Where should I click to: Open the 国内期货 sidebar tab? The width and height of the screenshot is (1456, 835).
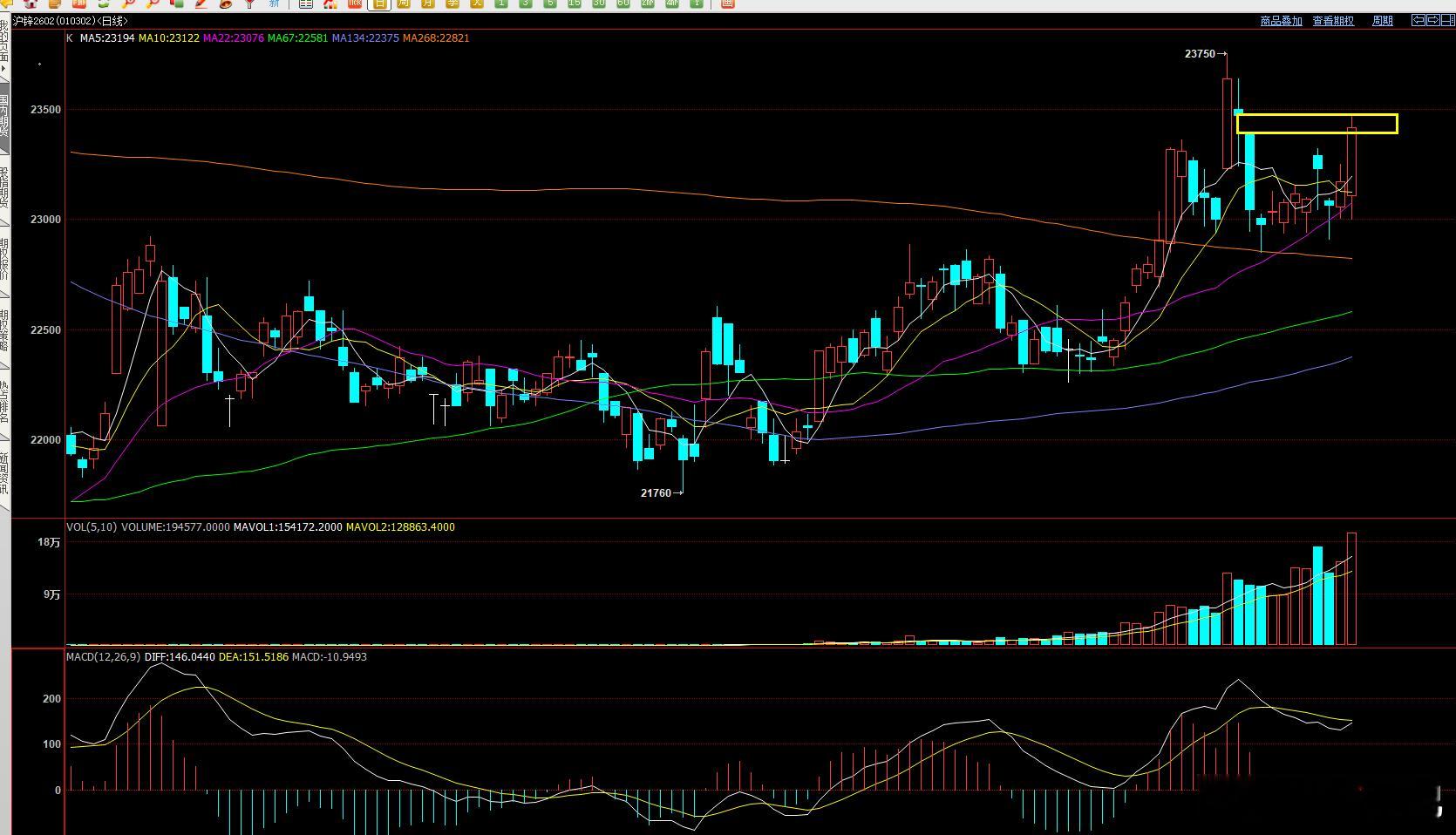[4, 118]
